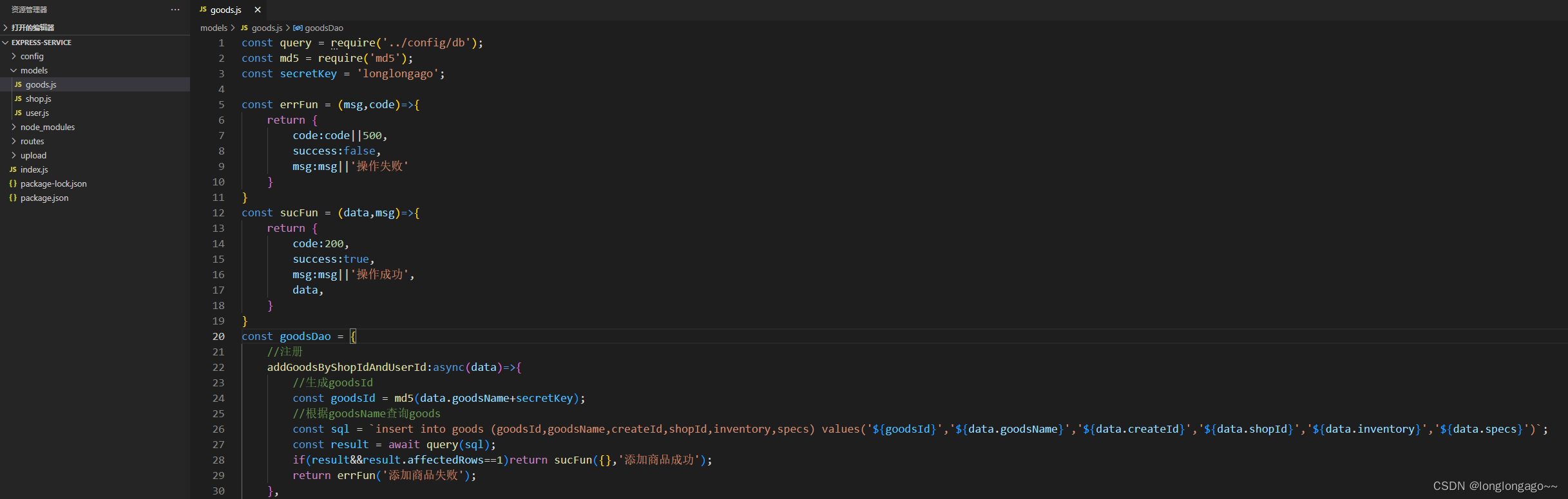Open package.json file

pos(95,198)
